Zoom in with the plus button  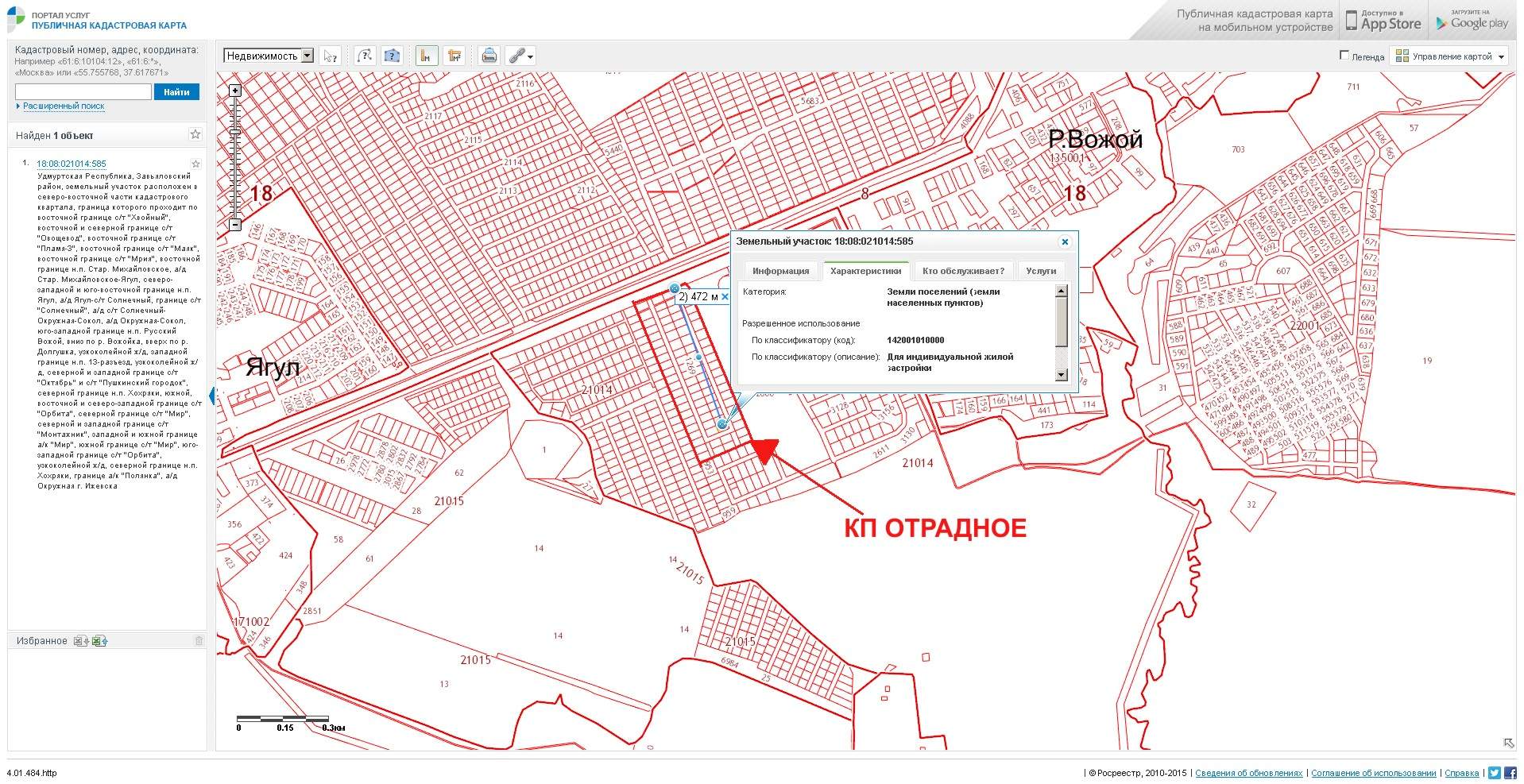[235, 91]
